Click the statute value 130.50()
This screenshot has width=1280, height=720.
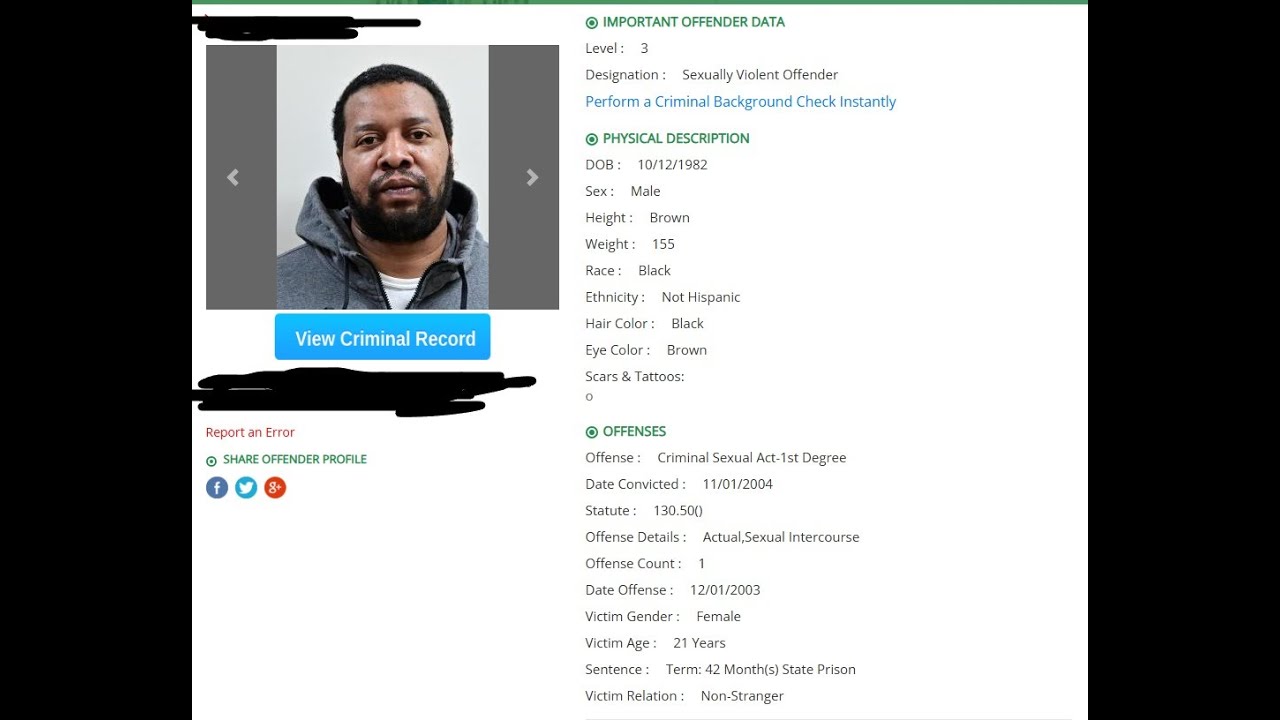(x=678, y=510)
